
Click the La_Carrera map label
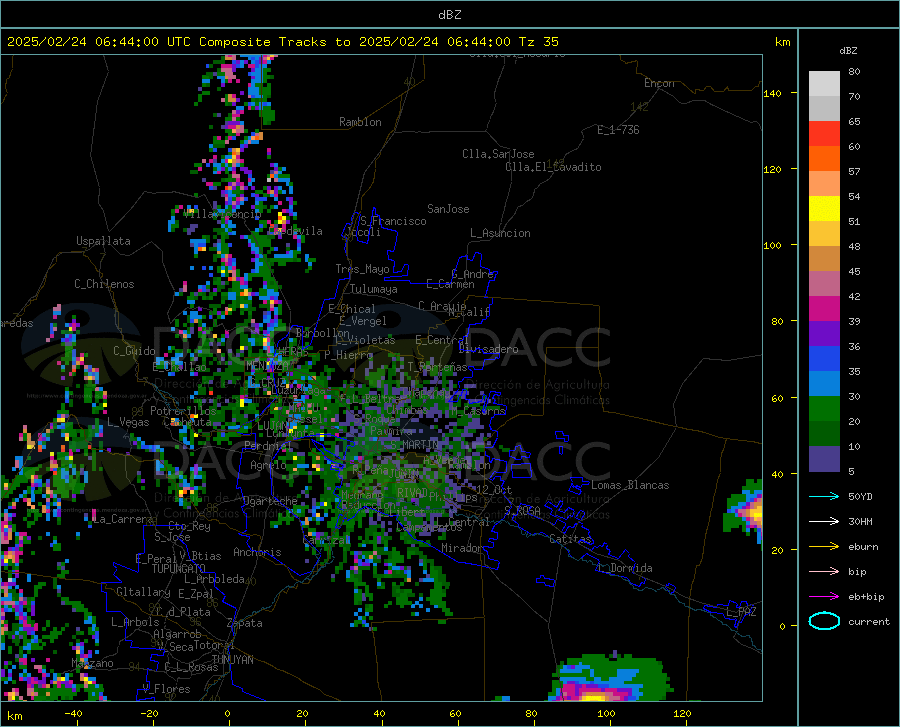[123, 519]
